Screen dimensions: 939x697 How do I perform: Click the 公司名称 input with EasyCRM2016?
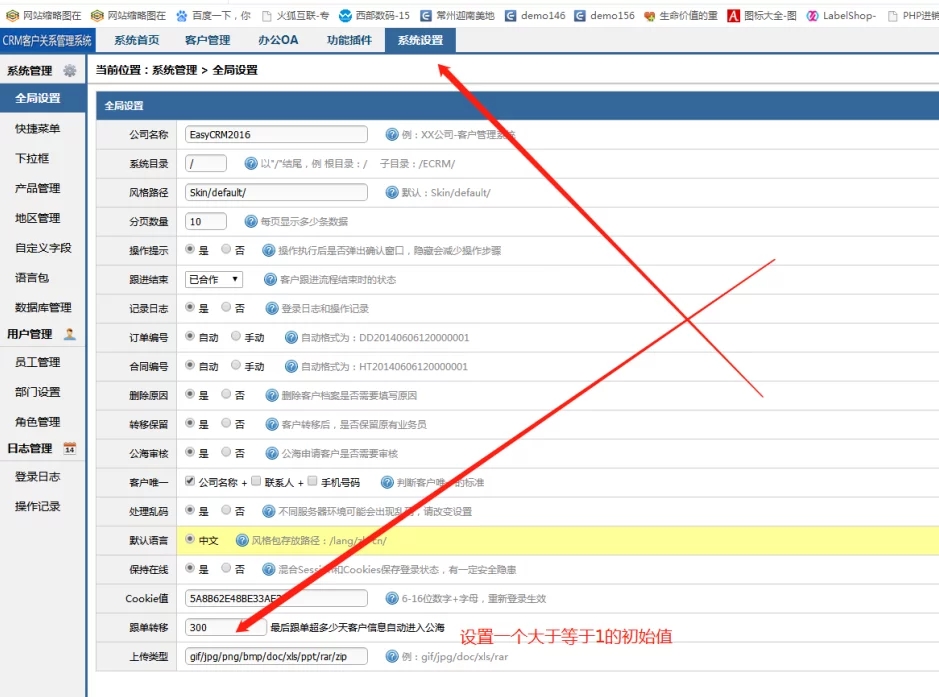click(276, 135)
